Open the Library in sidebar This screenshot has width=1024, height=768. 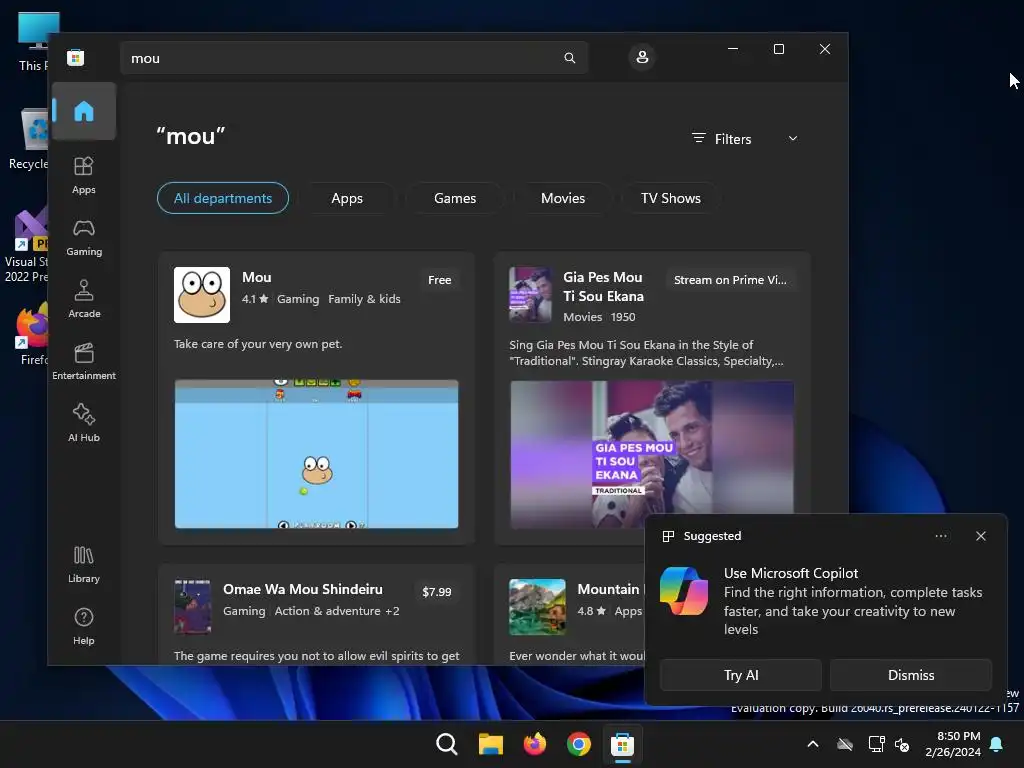pyautogui.click(x=84, y=564)
